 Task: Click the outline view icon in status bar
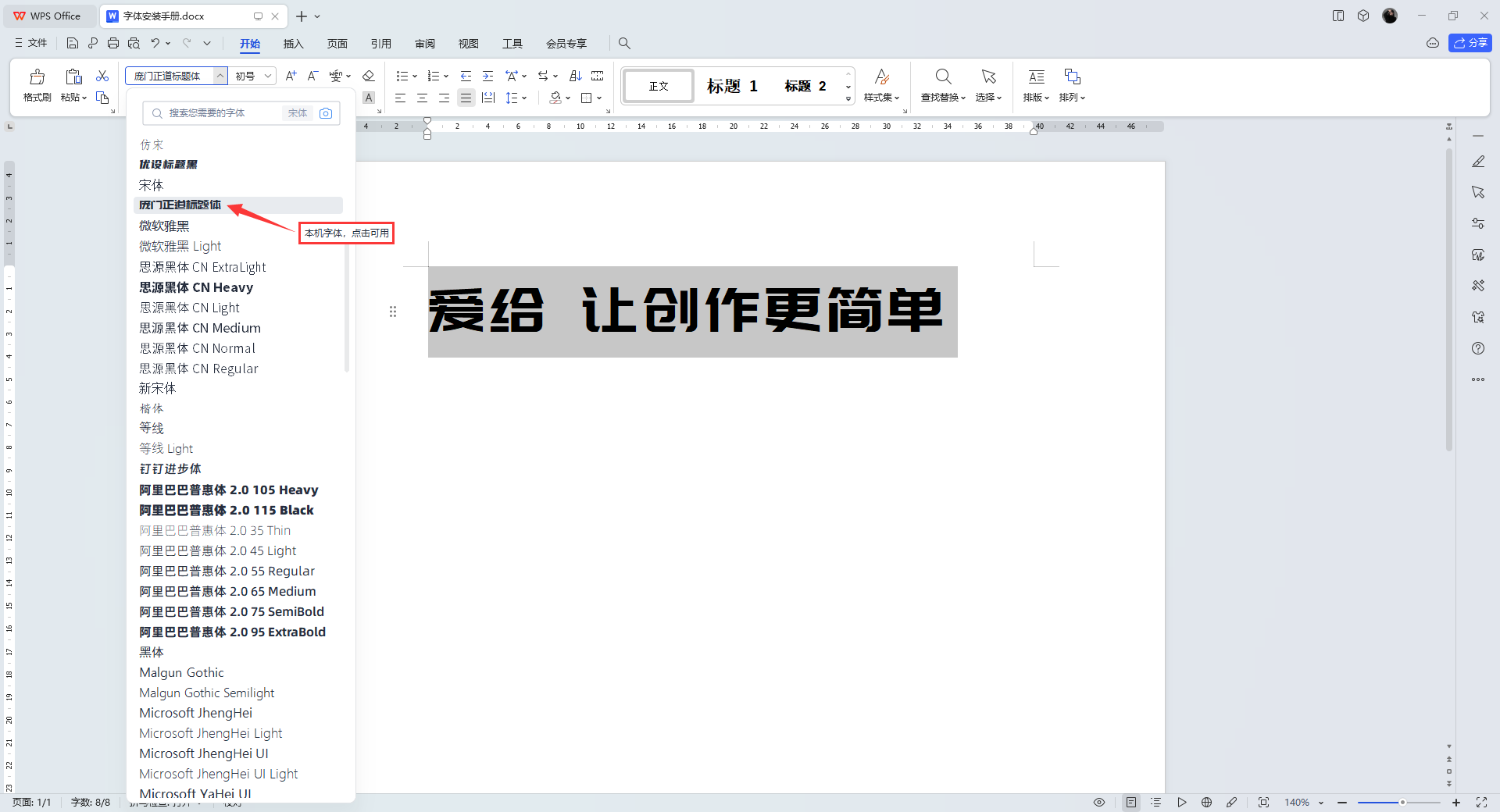tap(1156, 803)
